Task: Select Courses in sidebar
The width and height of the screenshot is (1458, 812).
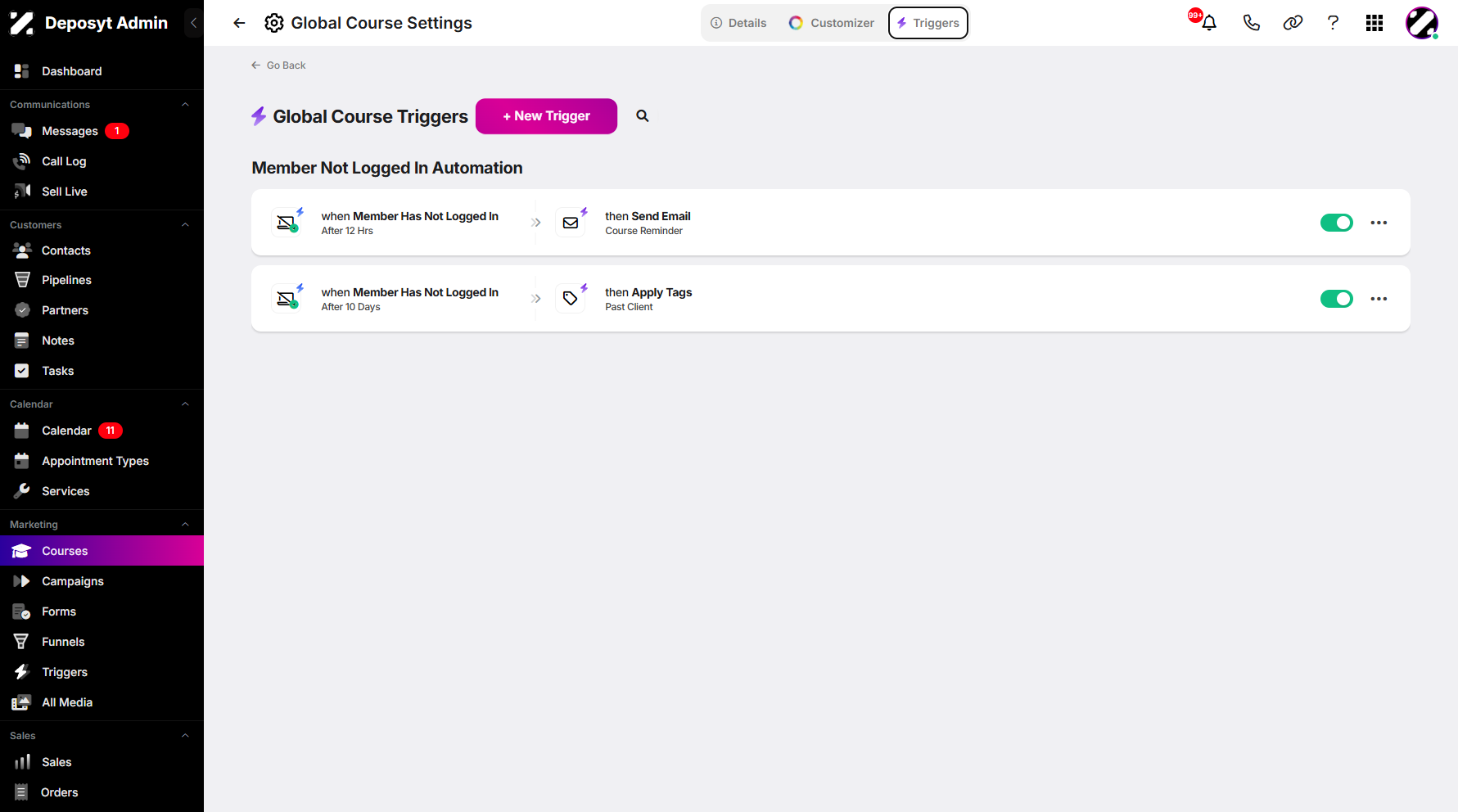Action: [102, 551]
